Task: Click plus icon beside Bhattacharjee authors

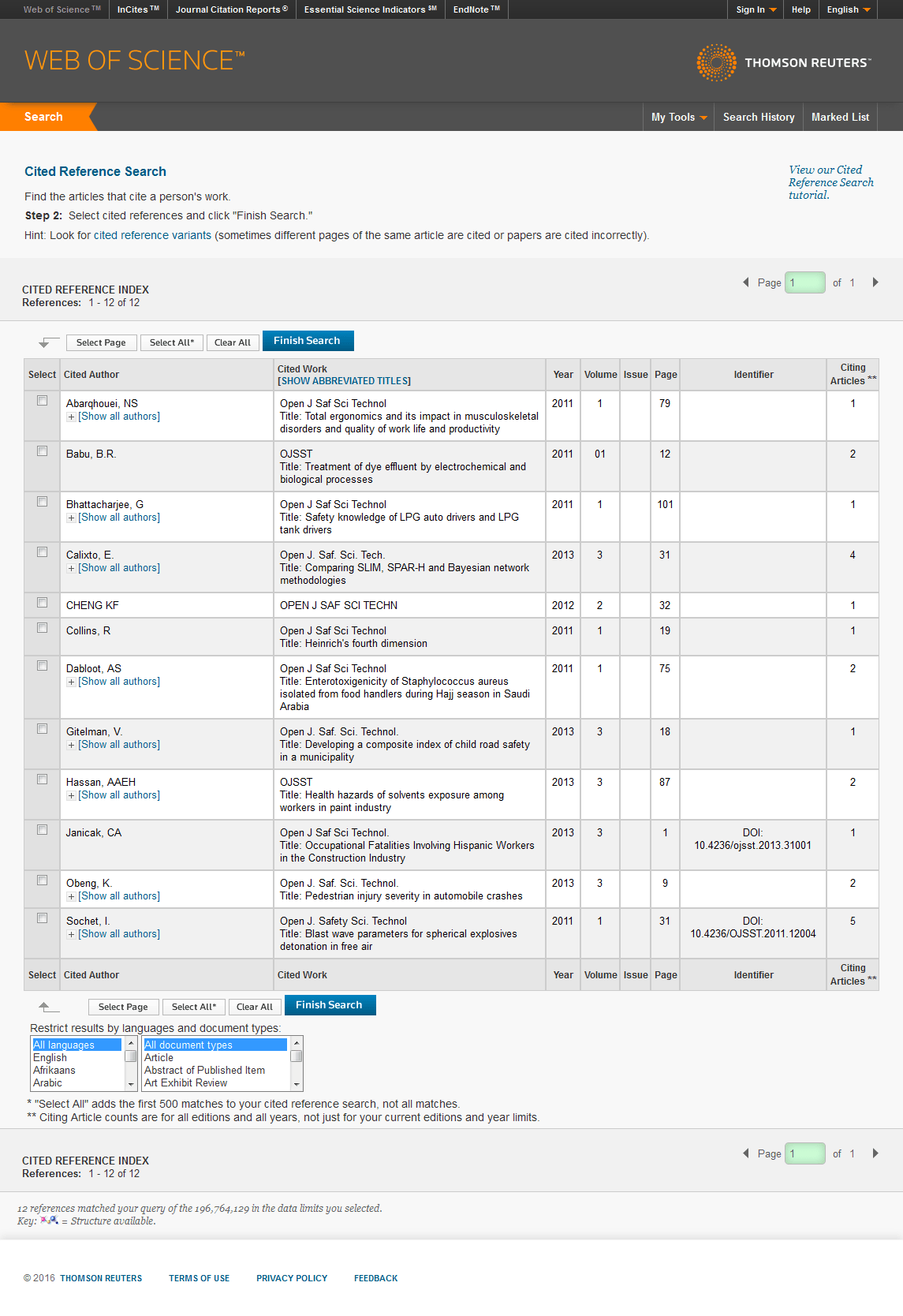Action: pyautogui.click(x=72, y=518)
